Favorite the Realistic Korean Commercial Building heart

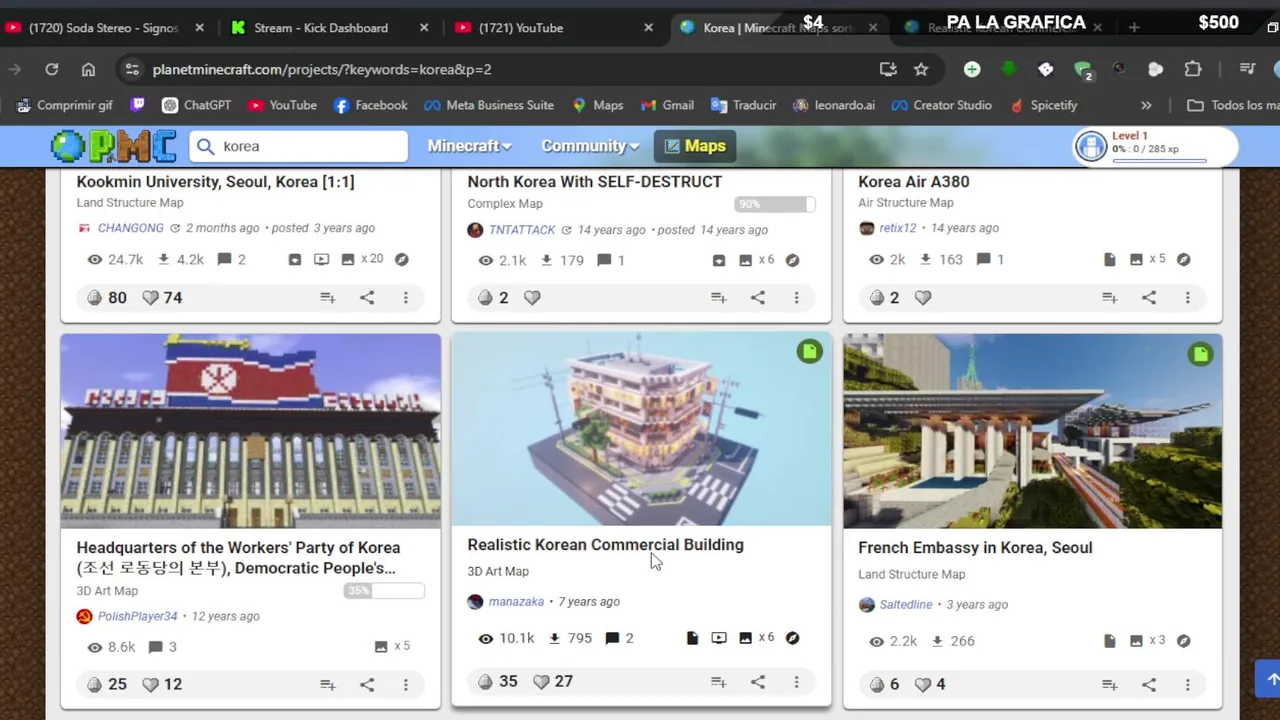[541, 682]
